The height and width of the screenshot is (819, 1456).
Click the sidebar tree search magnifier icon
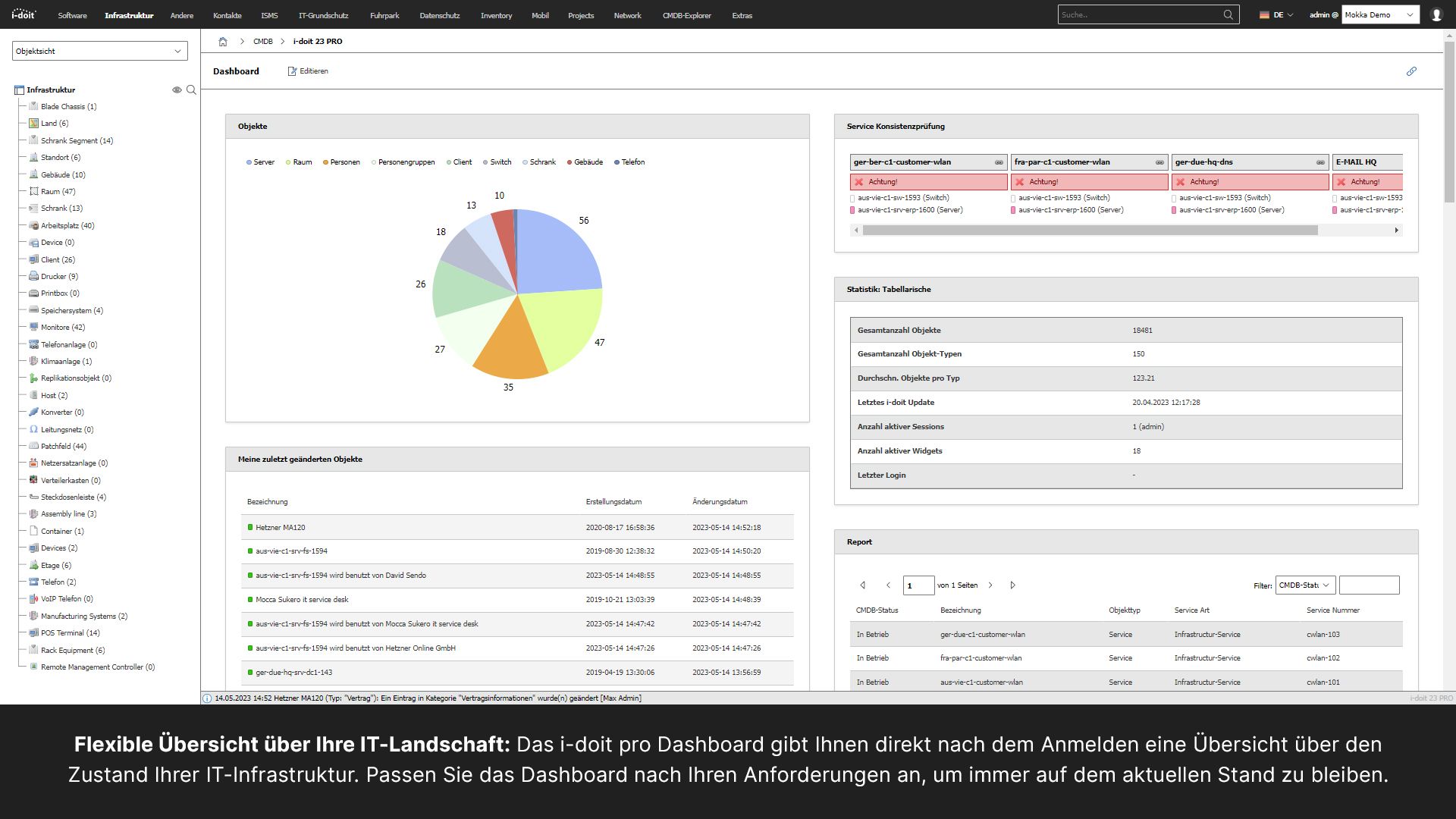pos(191,89)
